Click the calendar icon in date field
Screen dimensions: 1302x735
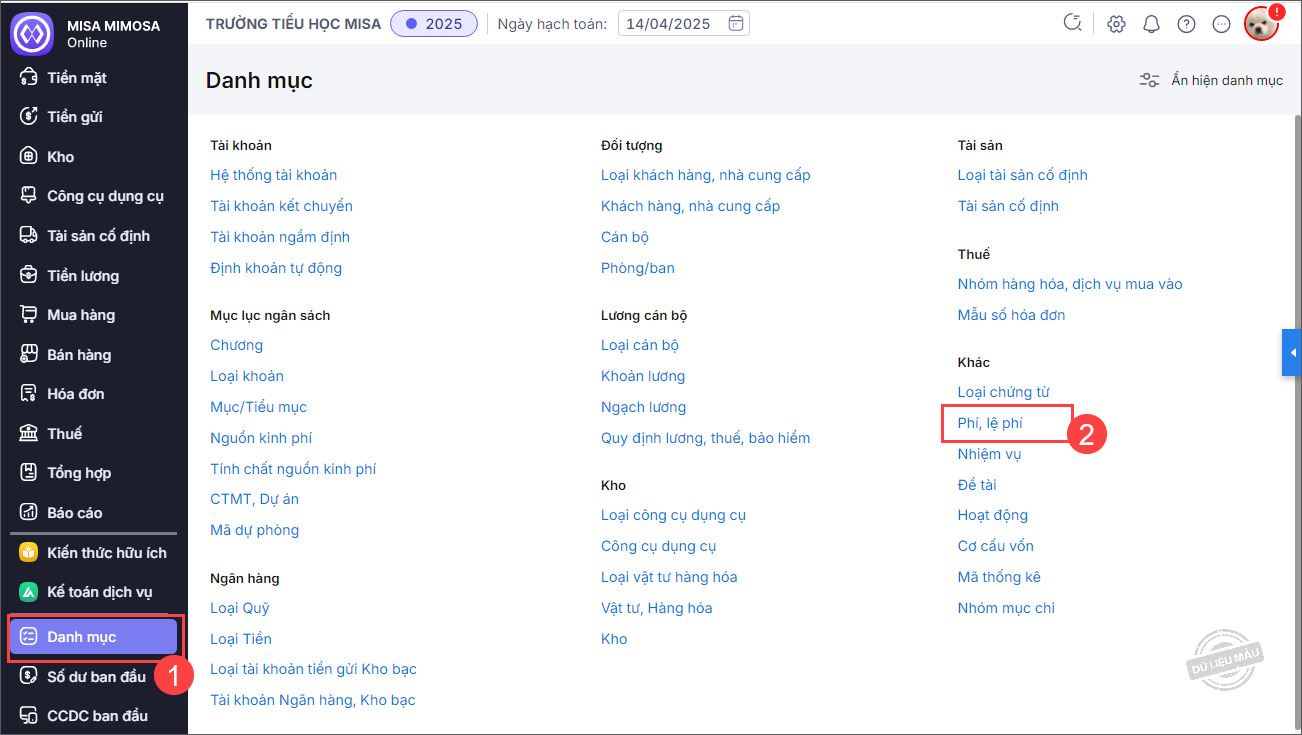tap(736, 23)
